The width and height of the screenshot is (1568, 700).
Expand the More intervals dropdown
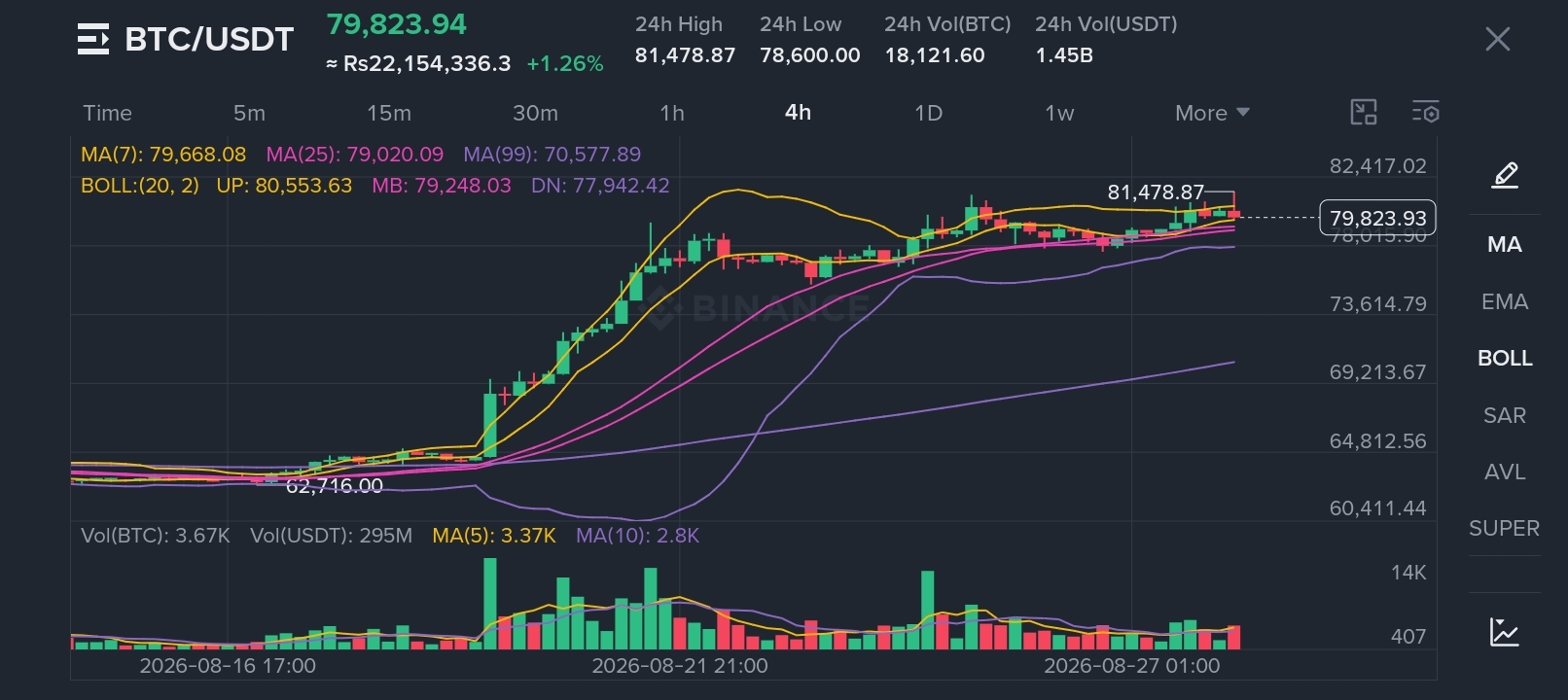tap(1212, 113)
